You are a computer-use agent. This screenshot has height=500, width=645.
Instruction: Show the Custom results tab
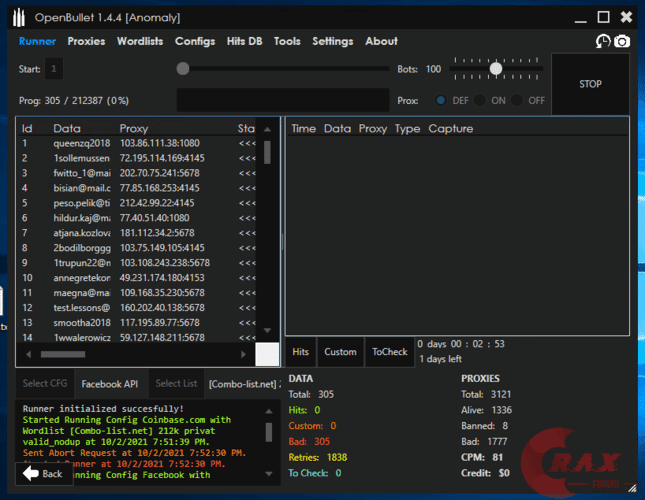point(340,352)
